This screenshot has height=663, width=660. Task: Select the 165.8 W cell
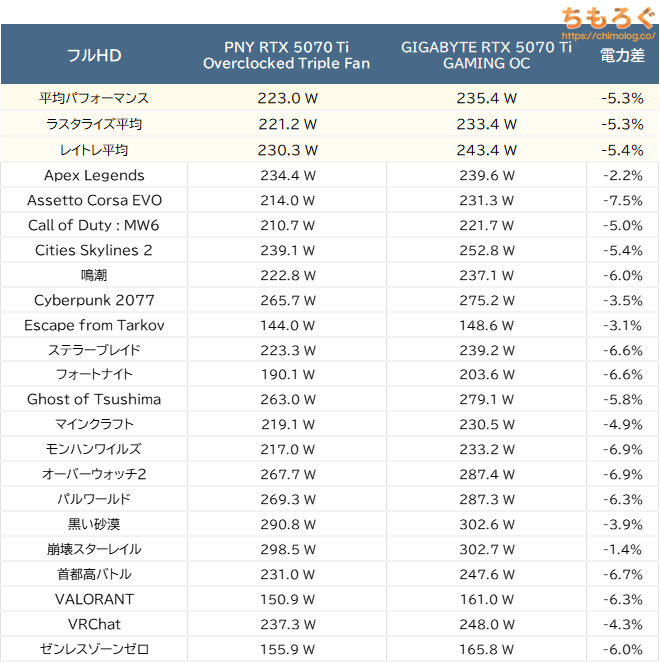pos(486,648)
